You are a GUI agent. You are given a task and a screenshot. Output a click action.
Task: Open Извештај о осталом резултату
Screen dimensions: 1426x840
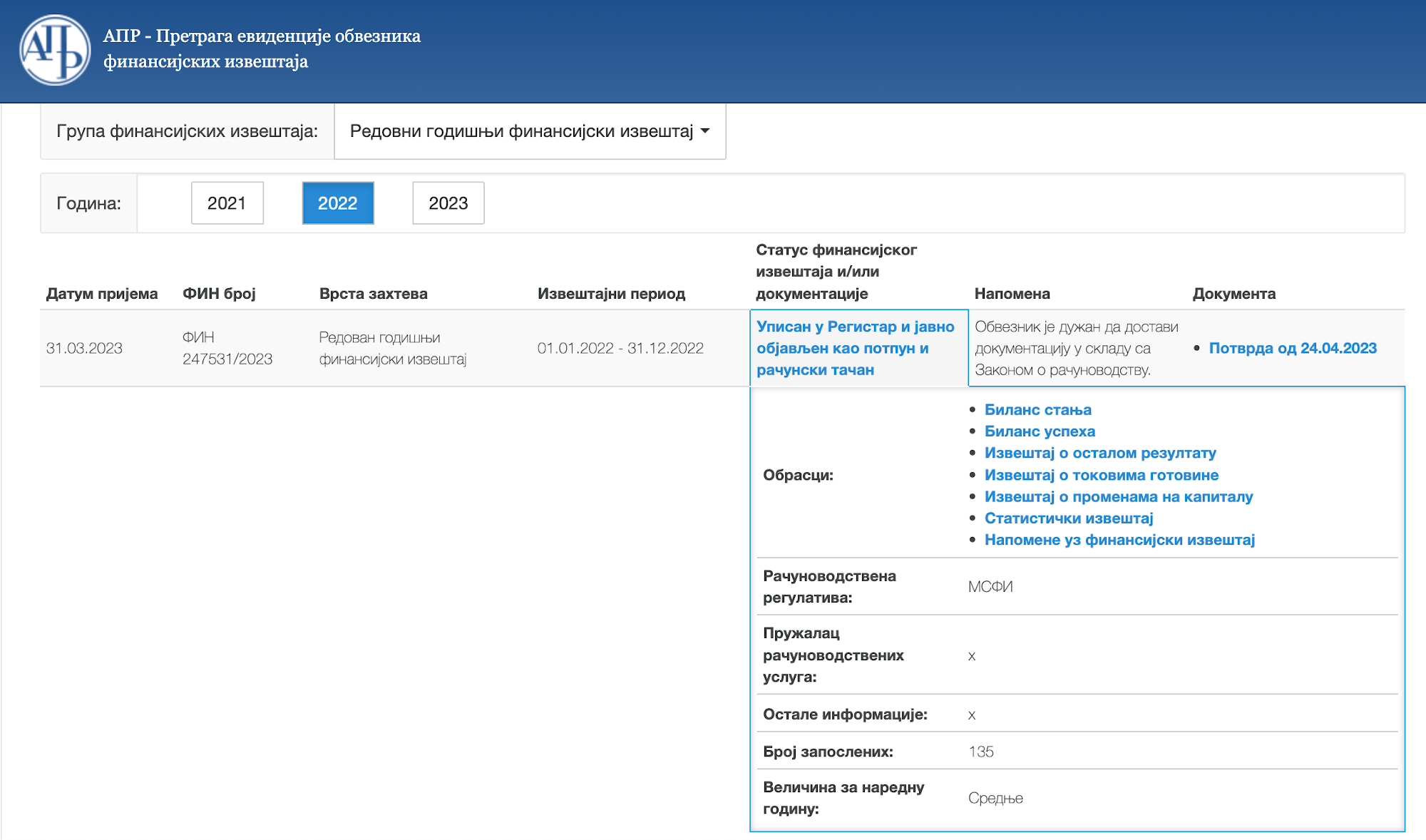click(x=1100, y=453)
